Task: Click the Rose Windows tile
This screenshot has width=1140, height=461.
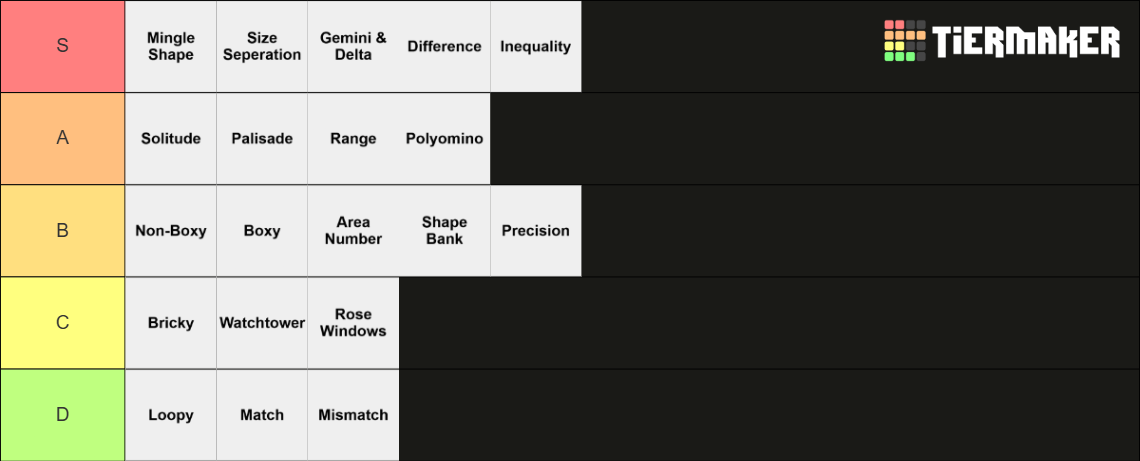Action: (x=353, y=323)
